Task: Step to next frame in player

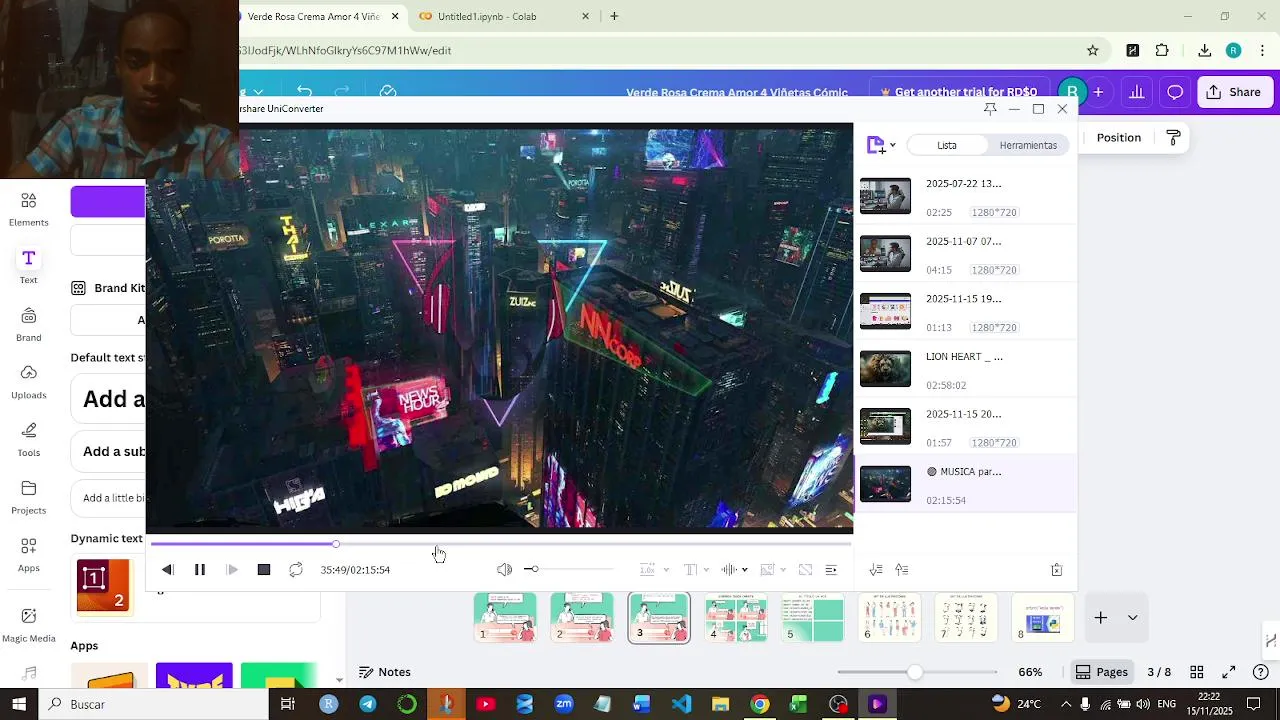Action: pyautogui.click(x=232, y=570)
